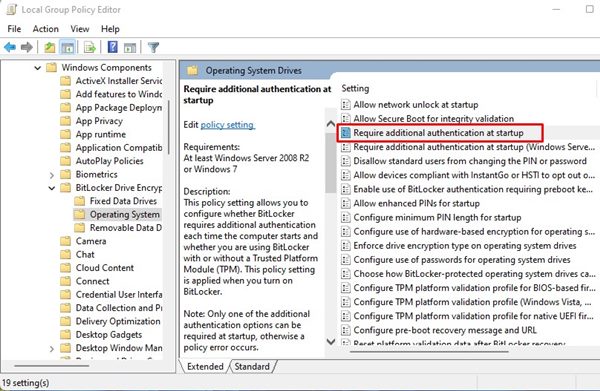Select the App runtime tree item
The image size is (600, 391).
click(x=101, y=134)
